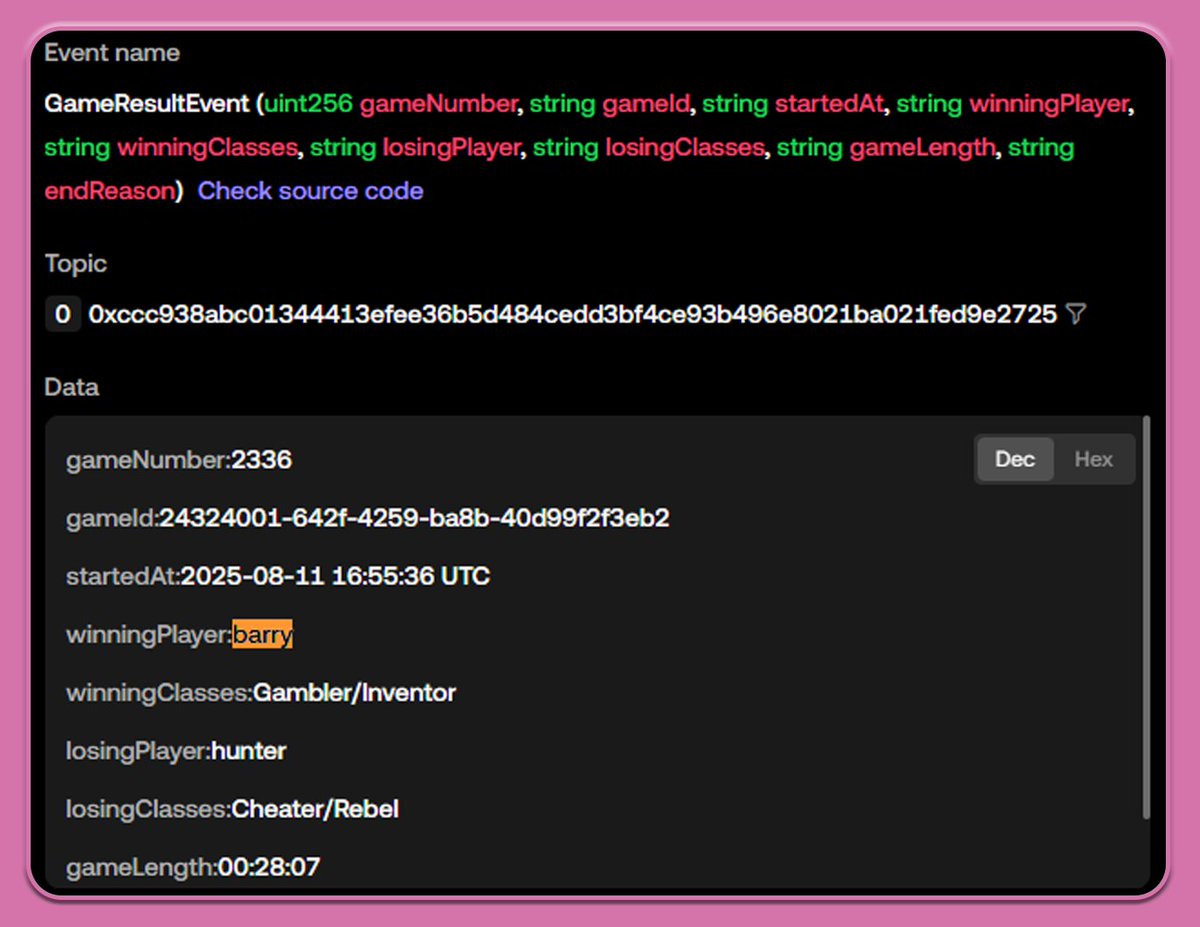Click the gameNumber value 2336
Image resolution: width=1200 pixels, height=927 pixels.
(x=261, y=460)
